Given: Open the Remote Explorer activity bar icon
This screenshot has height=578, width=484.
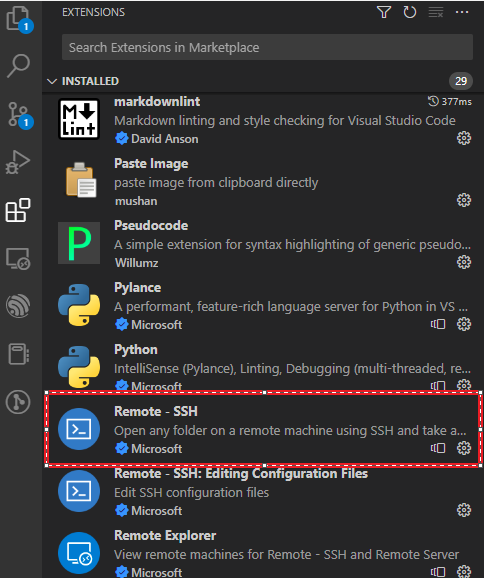Looking at the screenshot, I should [x=18, y=258].
